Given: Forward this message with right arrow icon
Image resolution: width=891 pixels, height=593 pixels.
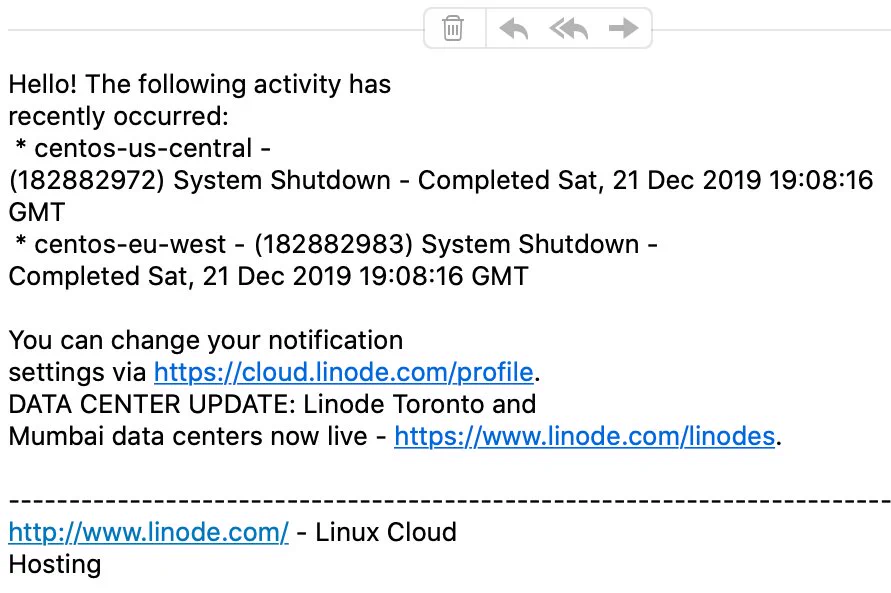Looking at the screenshot, I should 623,28.
